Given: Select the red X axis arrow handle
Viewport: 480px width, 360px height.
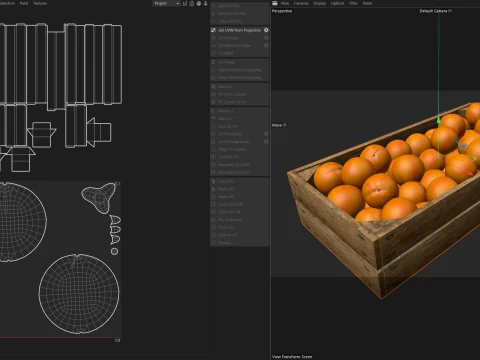Looking at the screenshot, I should (469, 173).
